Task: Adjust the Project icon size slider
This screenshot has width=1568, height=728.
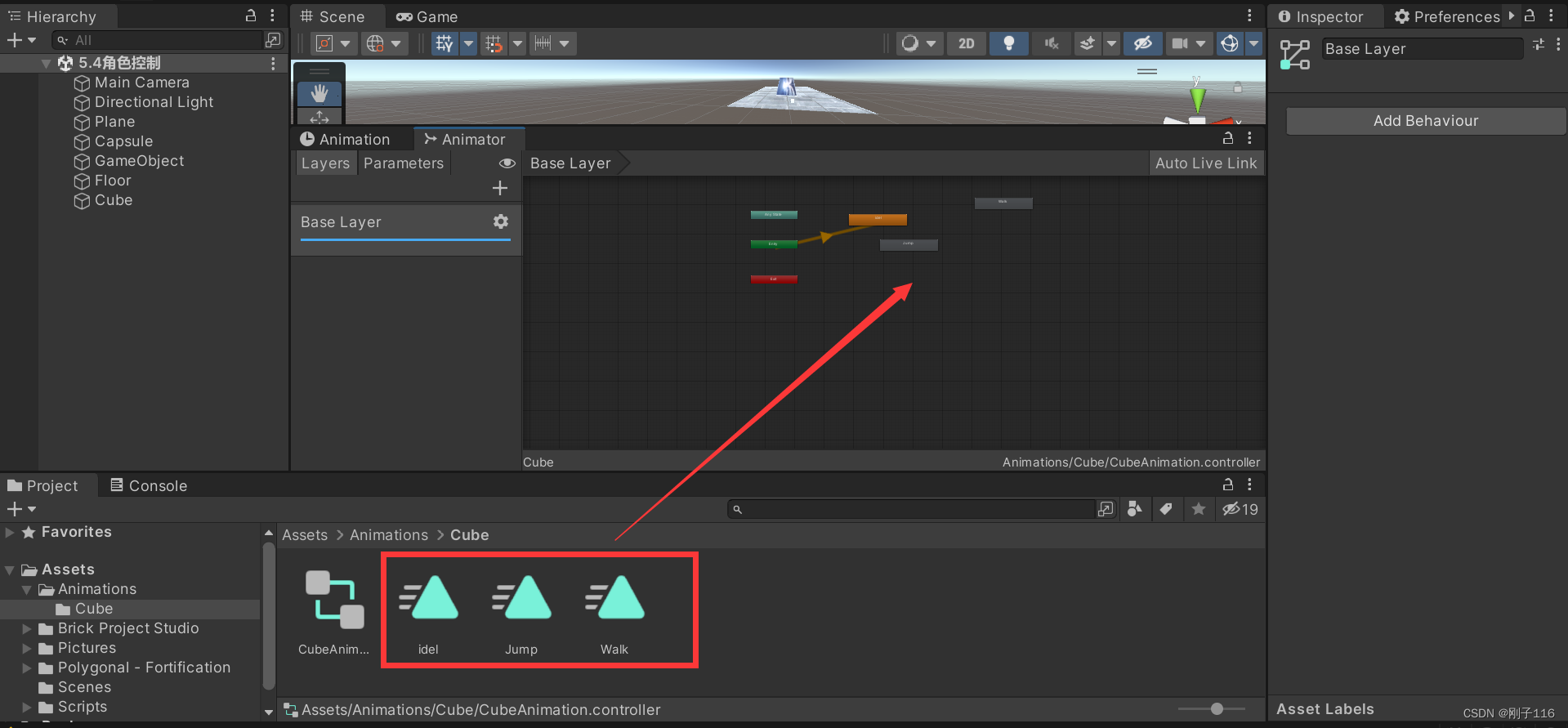Action: pos(1217,709)
